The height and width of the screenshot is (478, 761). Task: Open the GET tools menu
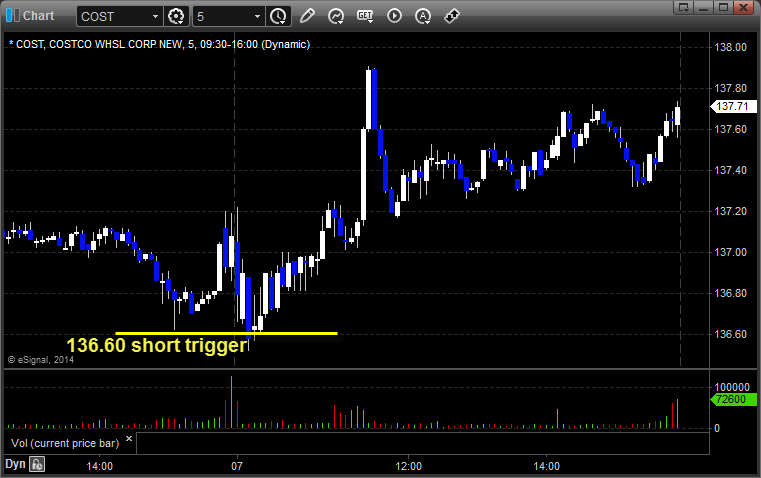click(365, 16)
